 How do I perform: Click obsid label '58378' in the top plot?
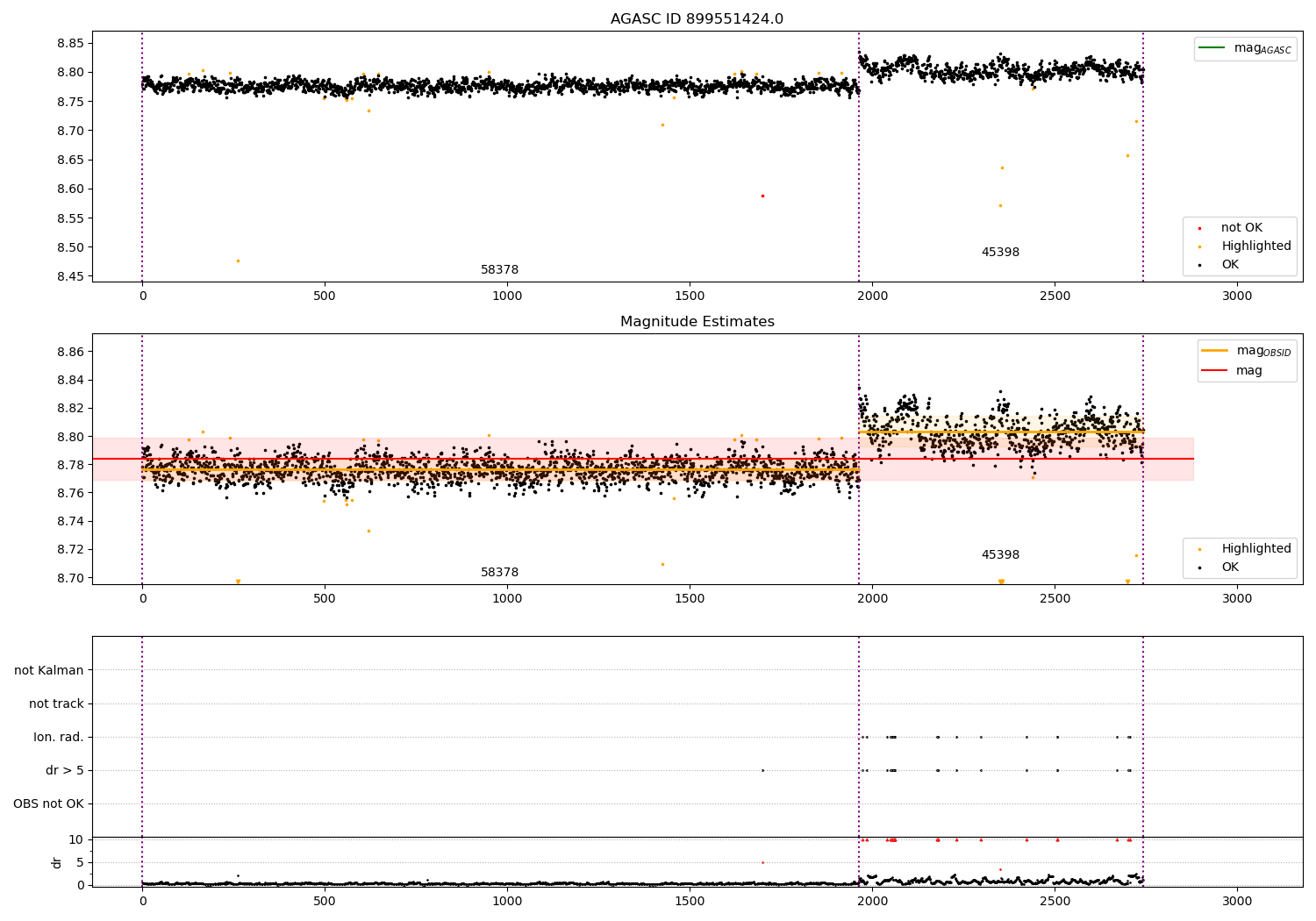pyautogui.click(x=499, y=270)
